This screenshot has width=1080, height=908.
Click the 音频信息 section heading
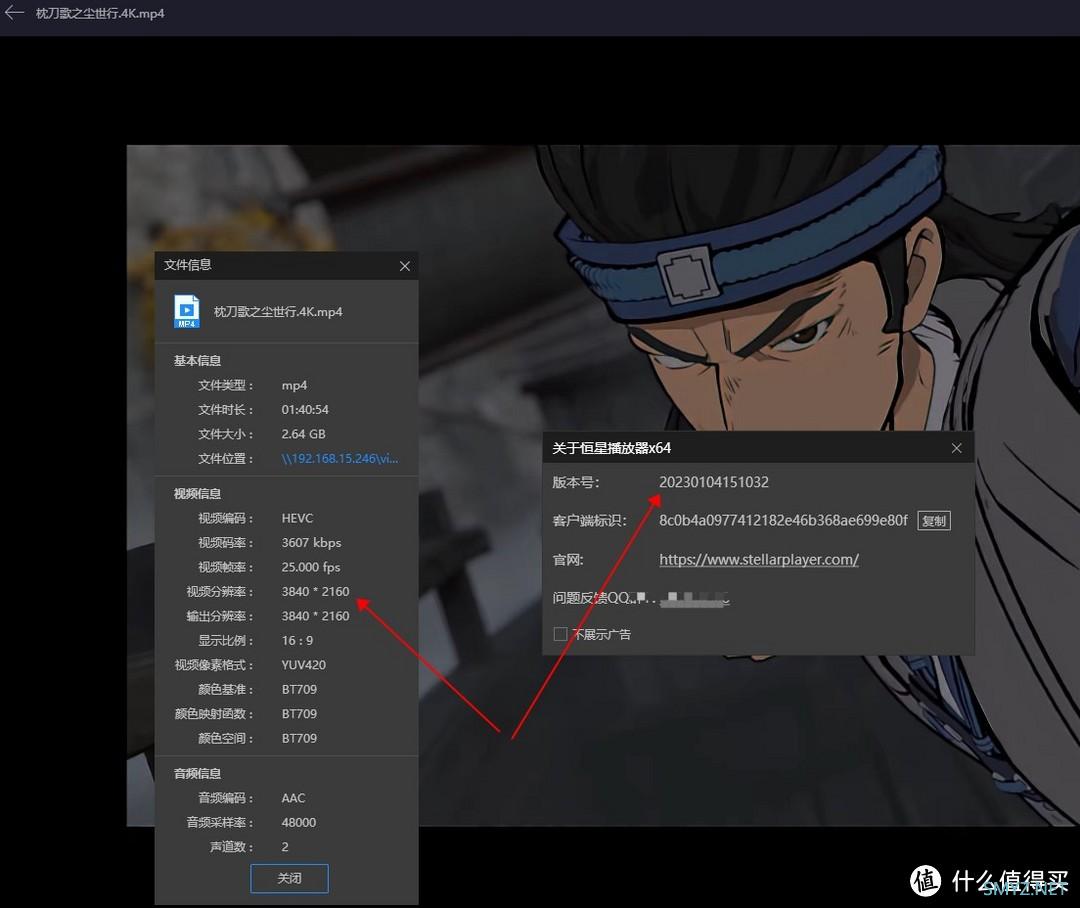(197, 773)
